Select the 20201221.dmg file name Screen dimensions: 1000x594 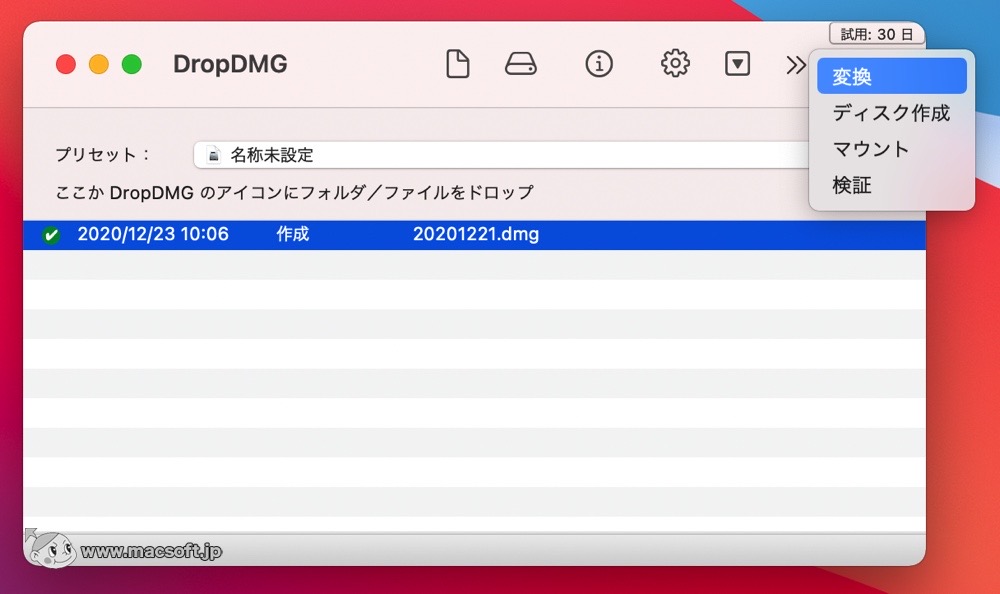(x=476, y=234)
